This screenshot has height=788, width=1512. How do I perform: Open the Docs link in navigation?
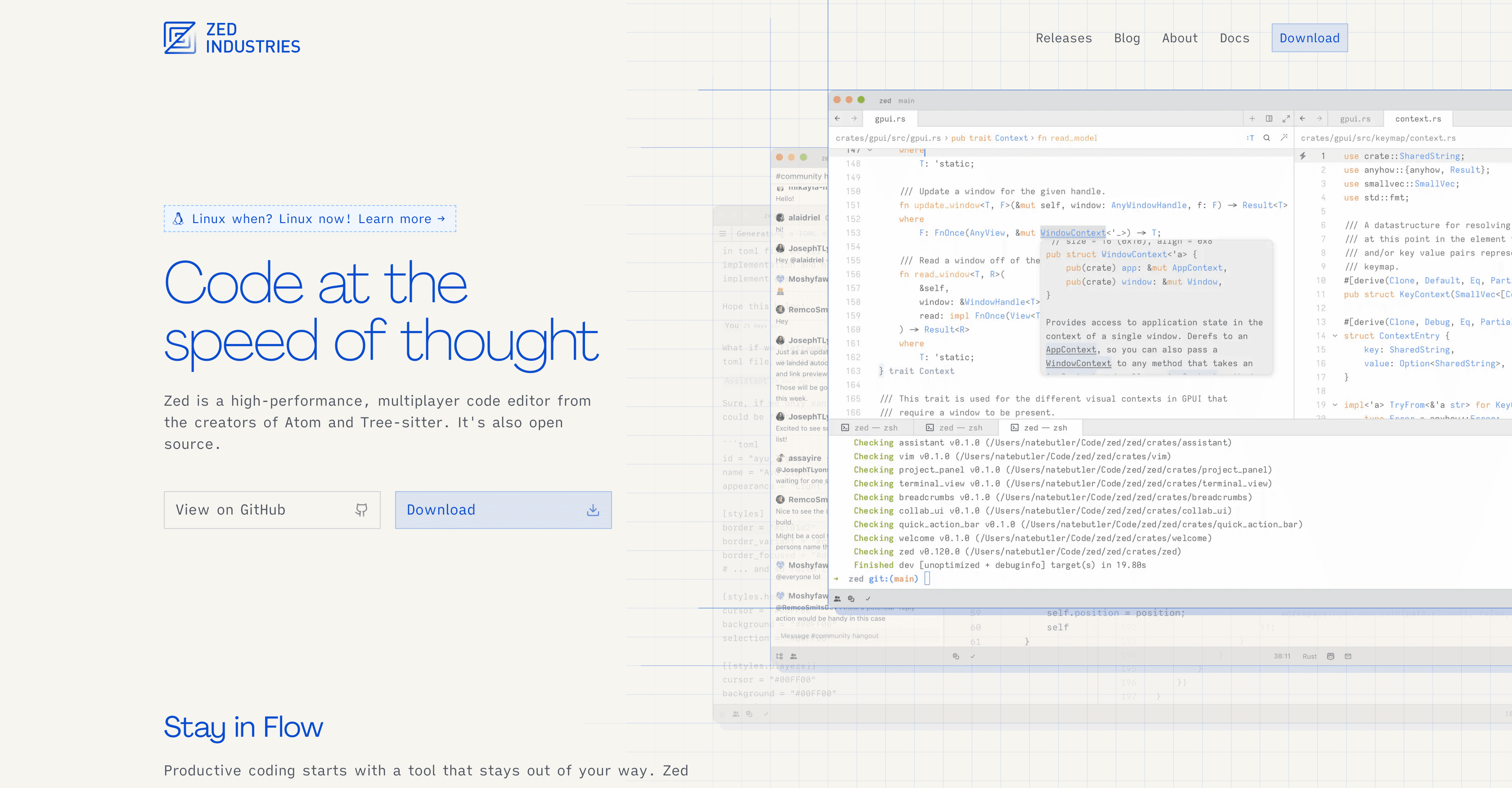(1234, 38)
